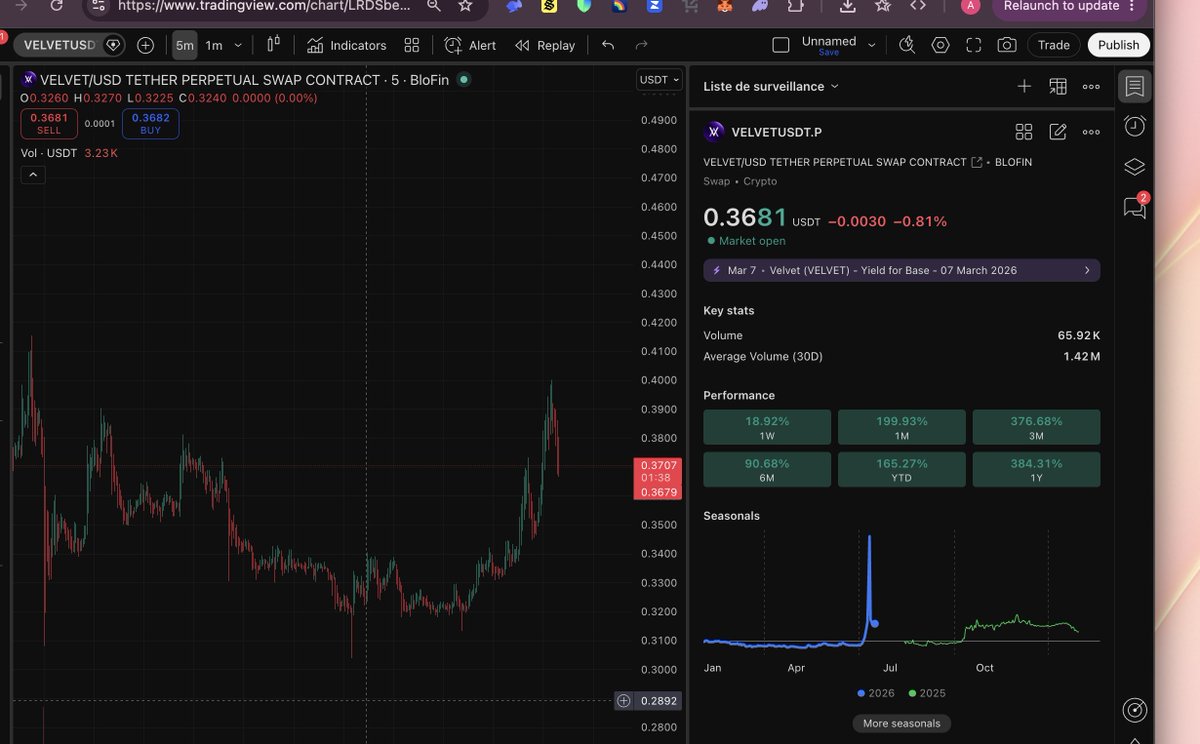The image size is (1200, 744).
Task: Click the Vol · USDT indicator label
Action: (x=50, y=153)
